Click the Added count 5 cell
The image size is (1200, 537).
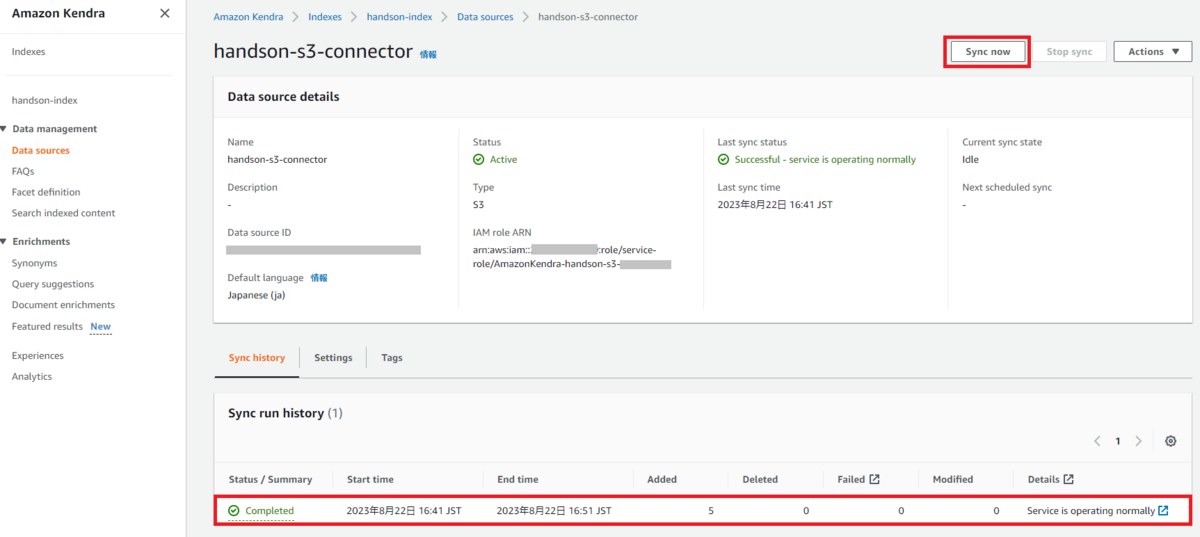pos(711,511)
